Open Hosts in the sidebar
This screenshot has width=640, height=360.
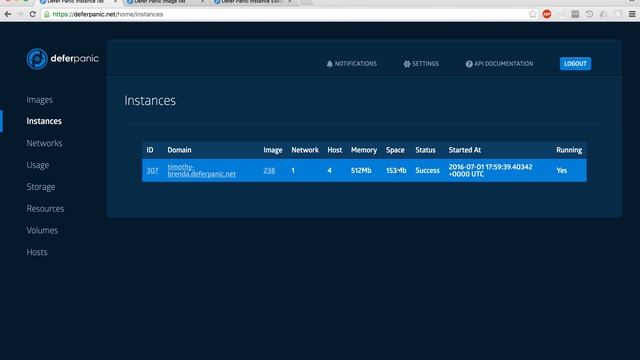(x=37, y=252)
